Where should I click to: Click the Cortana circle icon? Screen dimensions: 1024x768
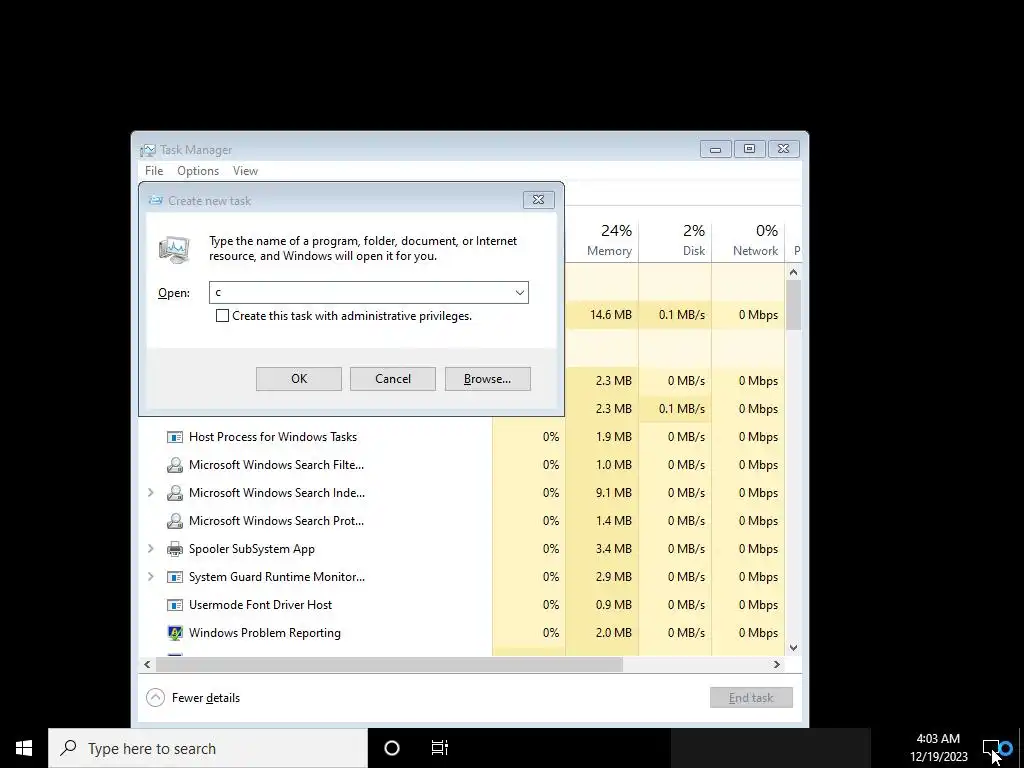(x=392, y=748)
